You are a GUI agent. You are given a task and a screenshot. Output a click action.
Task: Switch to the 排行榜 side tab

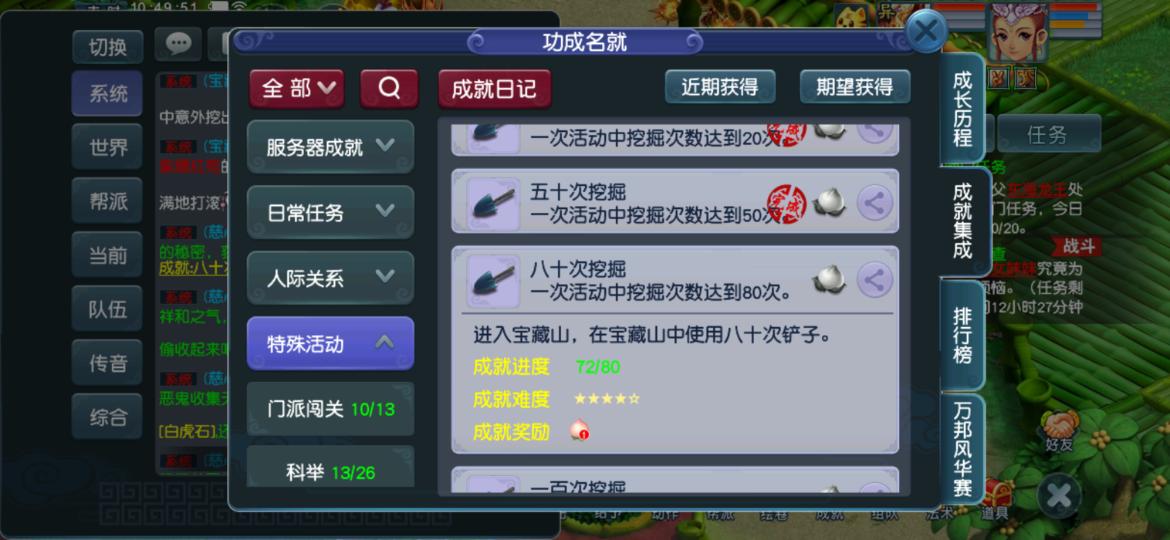point(962,336)
